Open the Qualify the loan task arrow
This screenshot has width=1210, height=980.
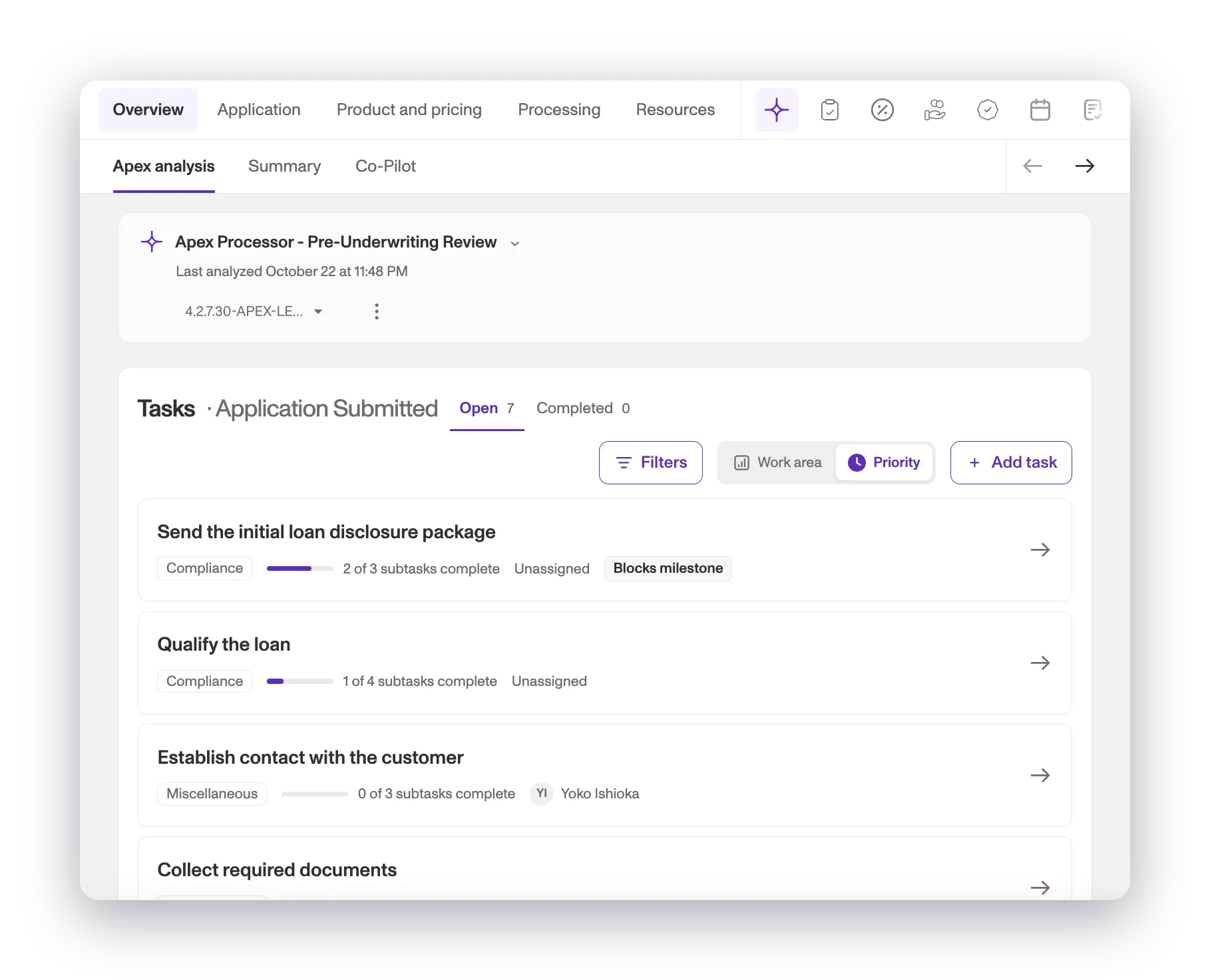pyautogui.click(x=1040, y=663)
